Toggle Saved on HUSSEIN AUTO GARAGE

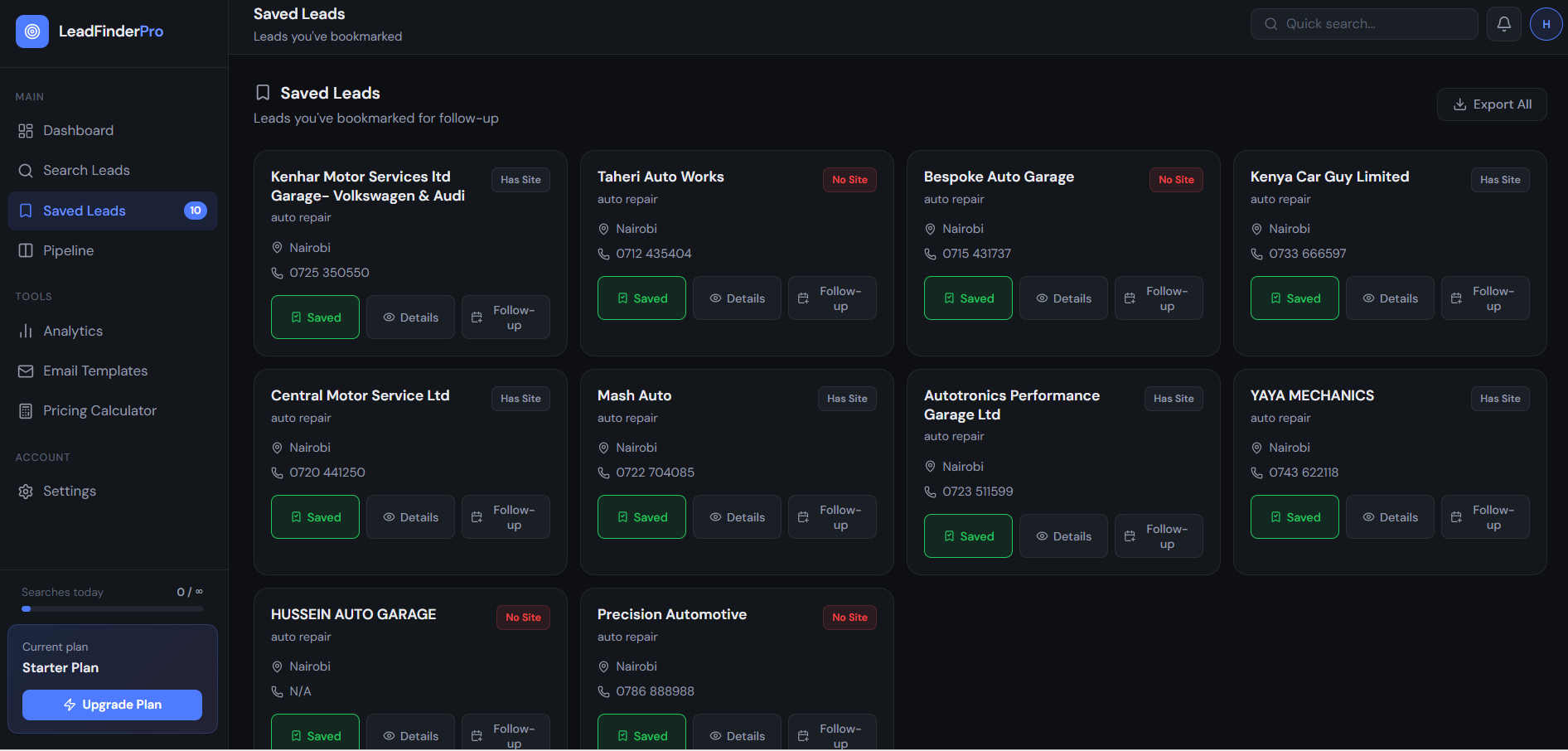(315, 733)
